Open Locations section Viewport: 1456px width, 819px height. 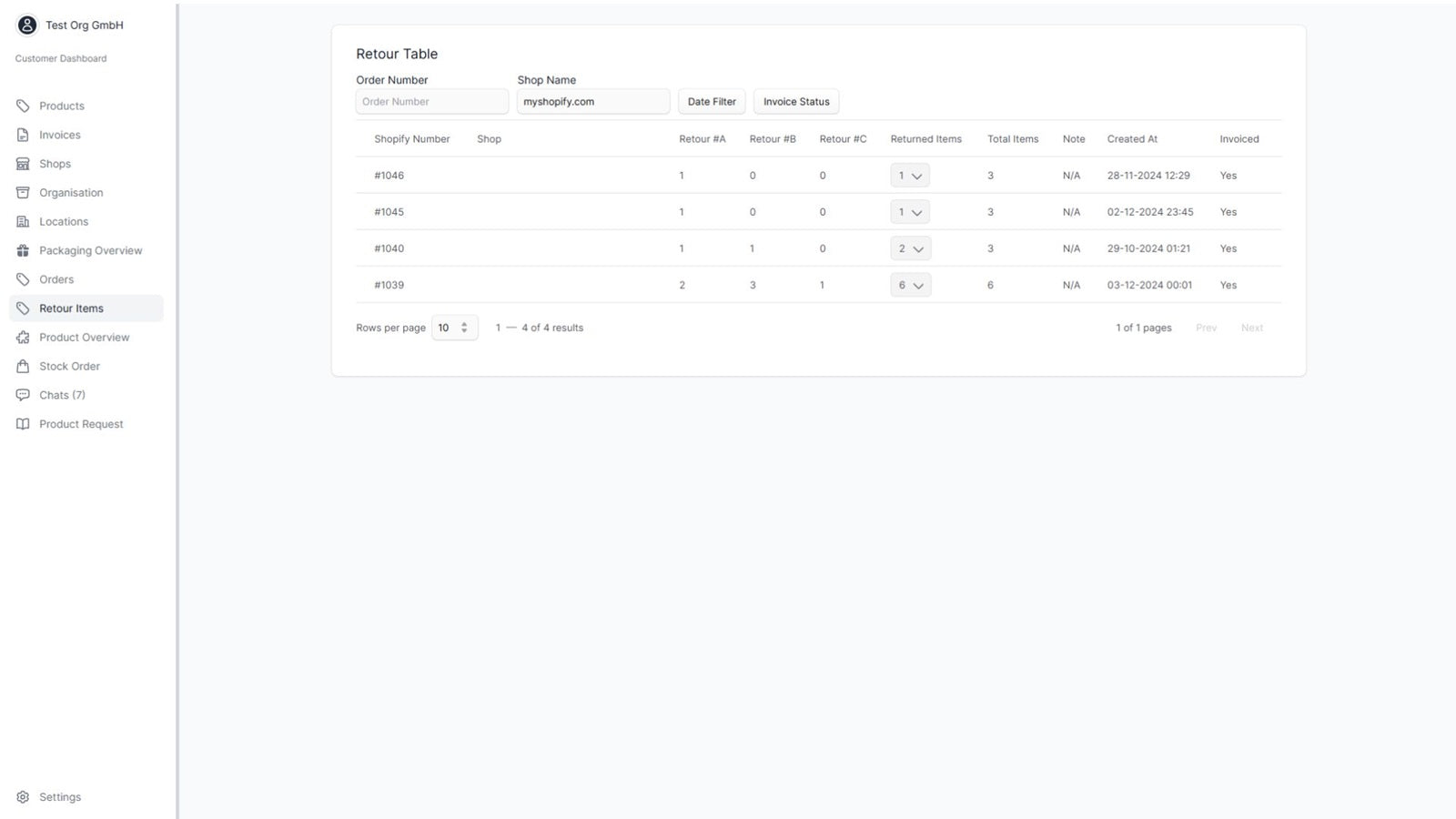(x=86, y=222)
